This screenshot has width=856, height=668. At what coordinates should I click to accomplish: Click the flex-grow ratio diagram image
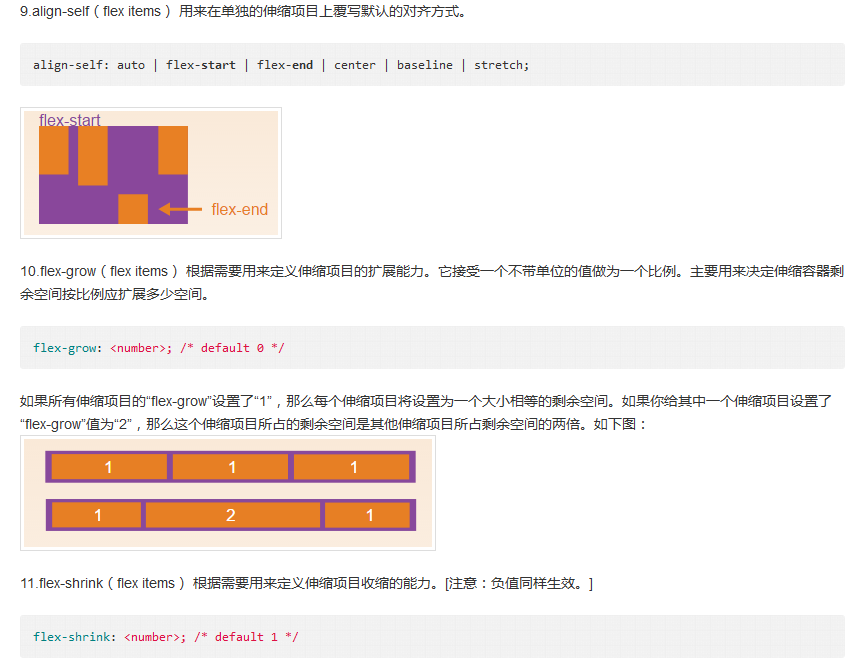tap(228, 493)
